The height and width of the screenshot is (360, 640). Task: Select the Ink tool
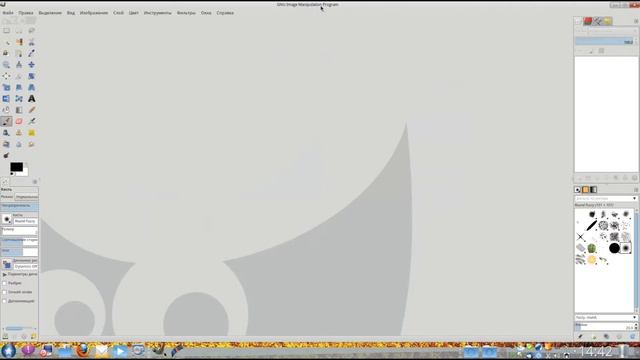click(x=7, y=133)
